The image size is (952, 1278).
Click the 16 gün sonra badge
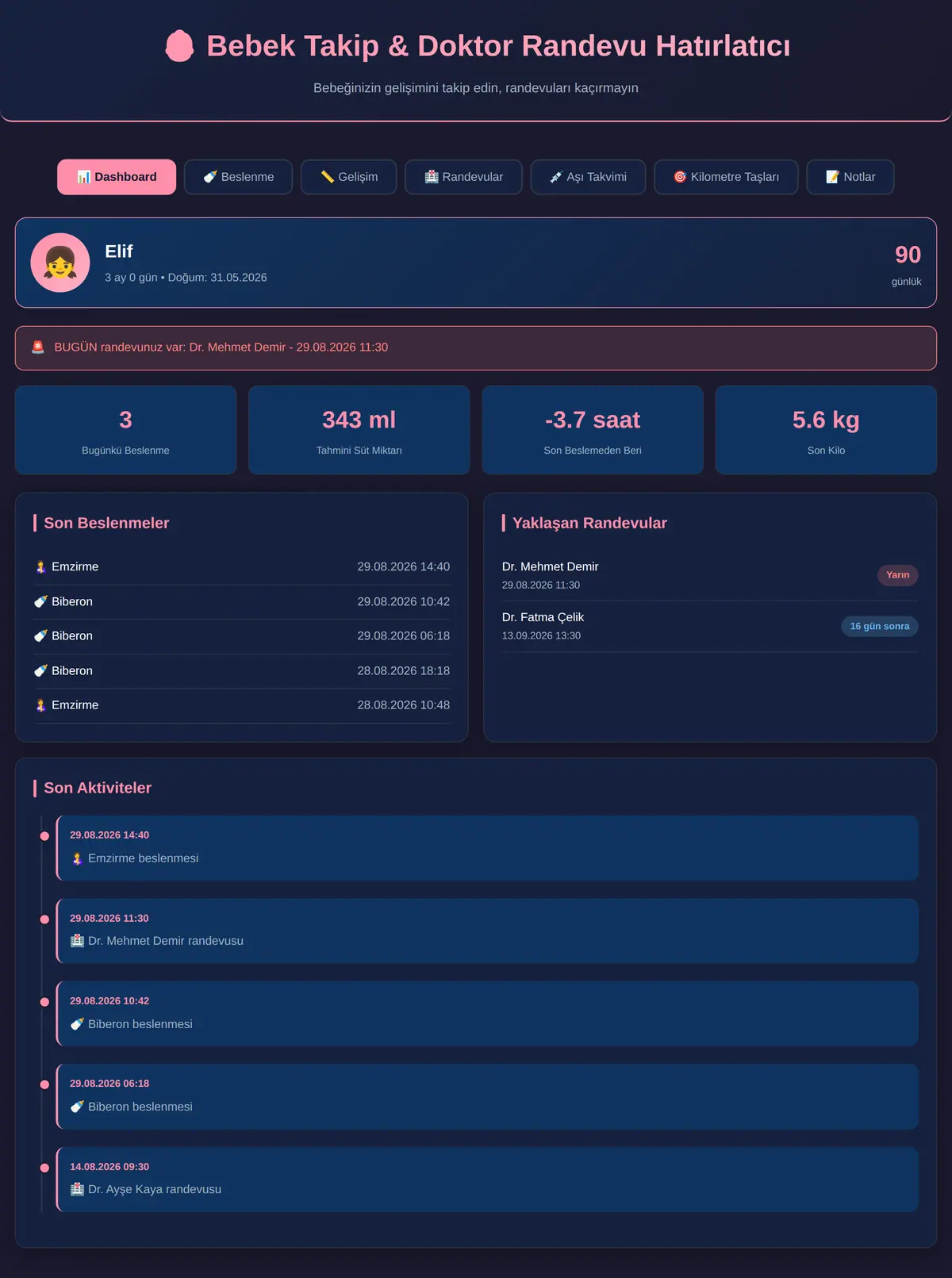pos(880,627)
